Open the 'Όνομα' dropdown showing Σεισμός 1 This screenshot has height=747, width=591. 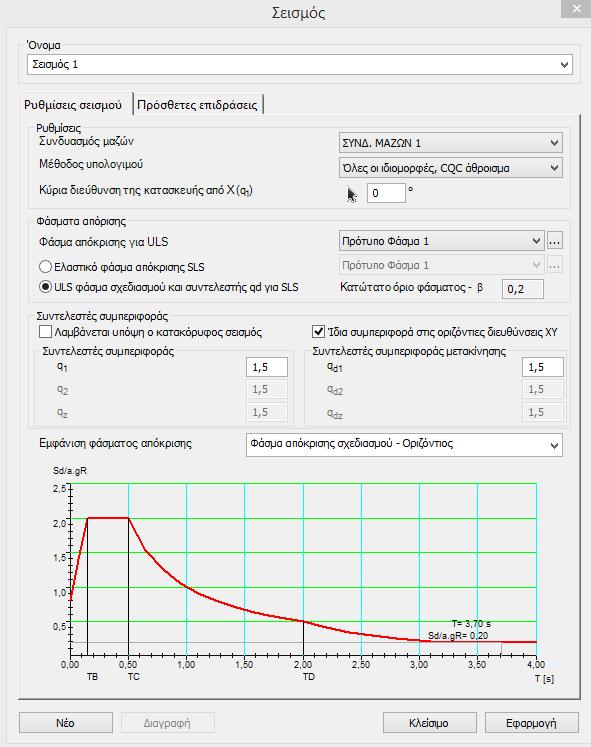click(300, 64)
